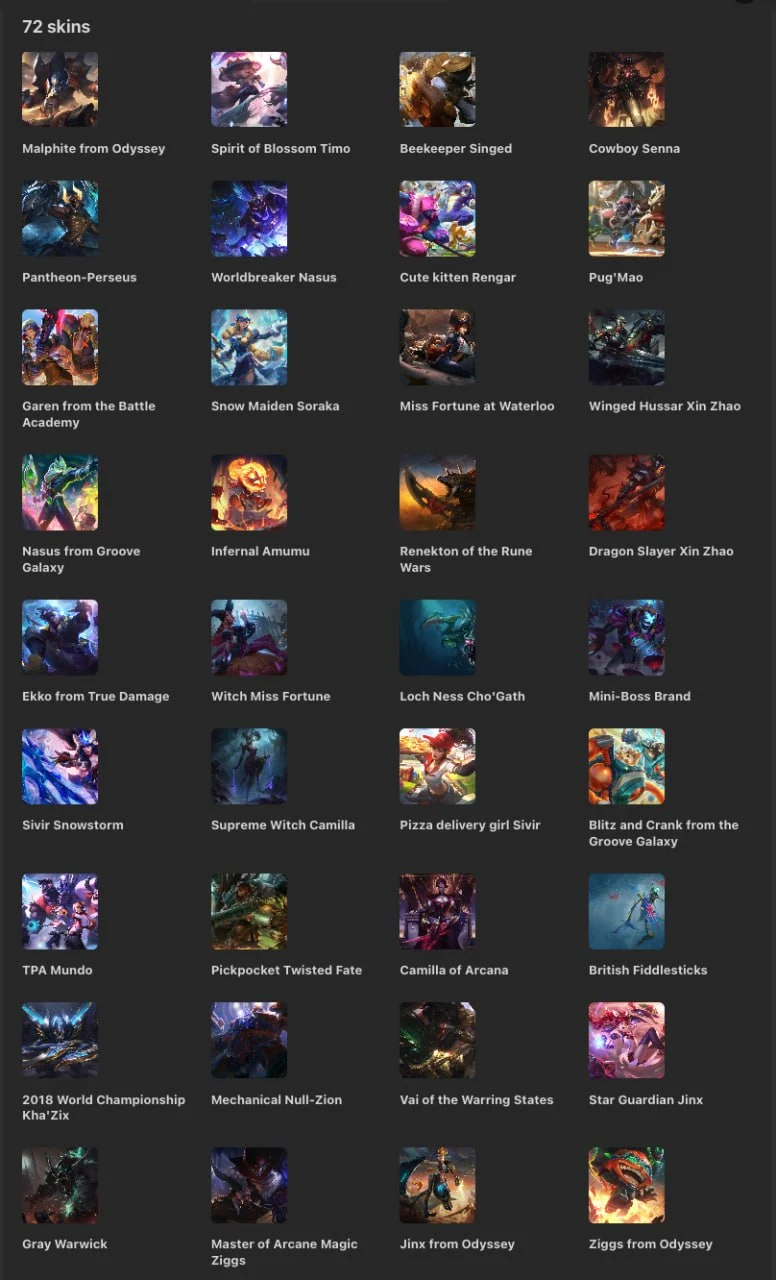776x1280 pixels.
Task: Click the Beekeeper Singed skin thumbnail
Action: [437, 90]
